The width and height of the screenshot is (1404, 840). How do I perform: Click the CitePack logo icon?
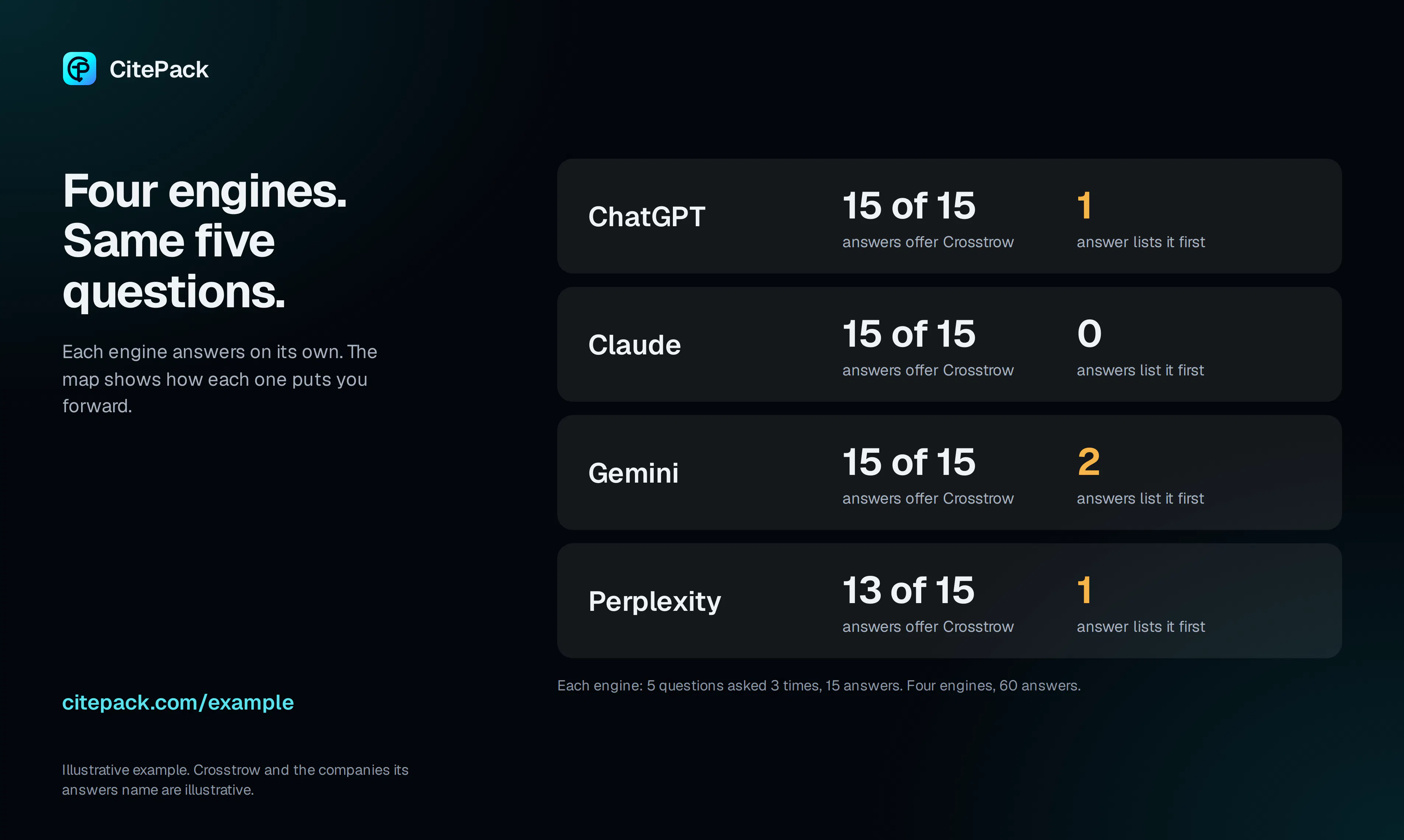click(79, 69)
